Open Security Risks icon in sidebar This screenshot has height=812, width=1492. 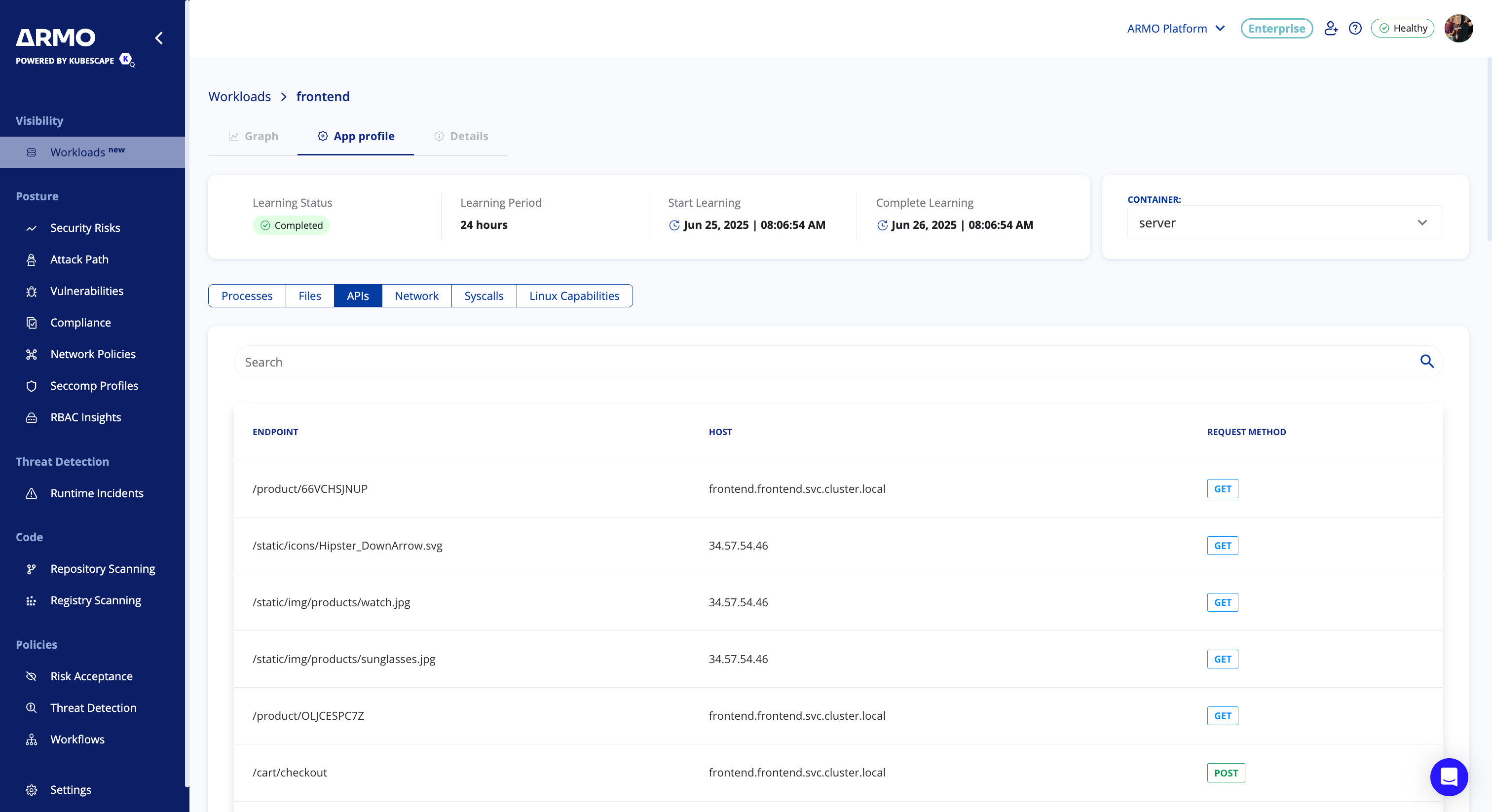coord(31,228)
